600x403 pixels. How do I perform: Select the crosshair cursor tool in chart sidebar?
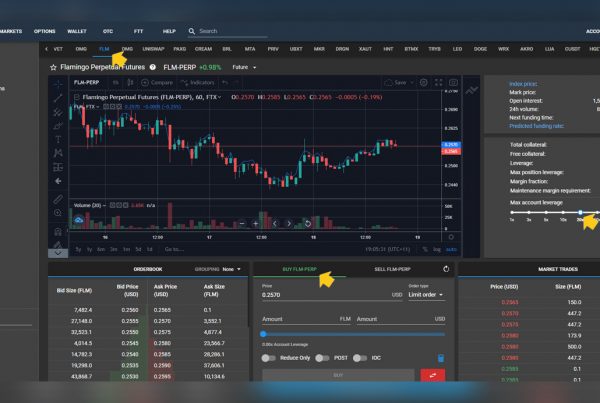[x=58, y=84]
